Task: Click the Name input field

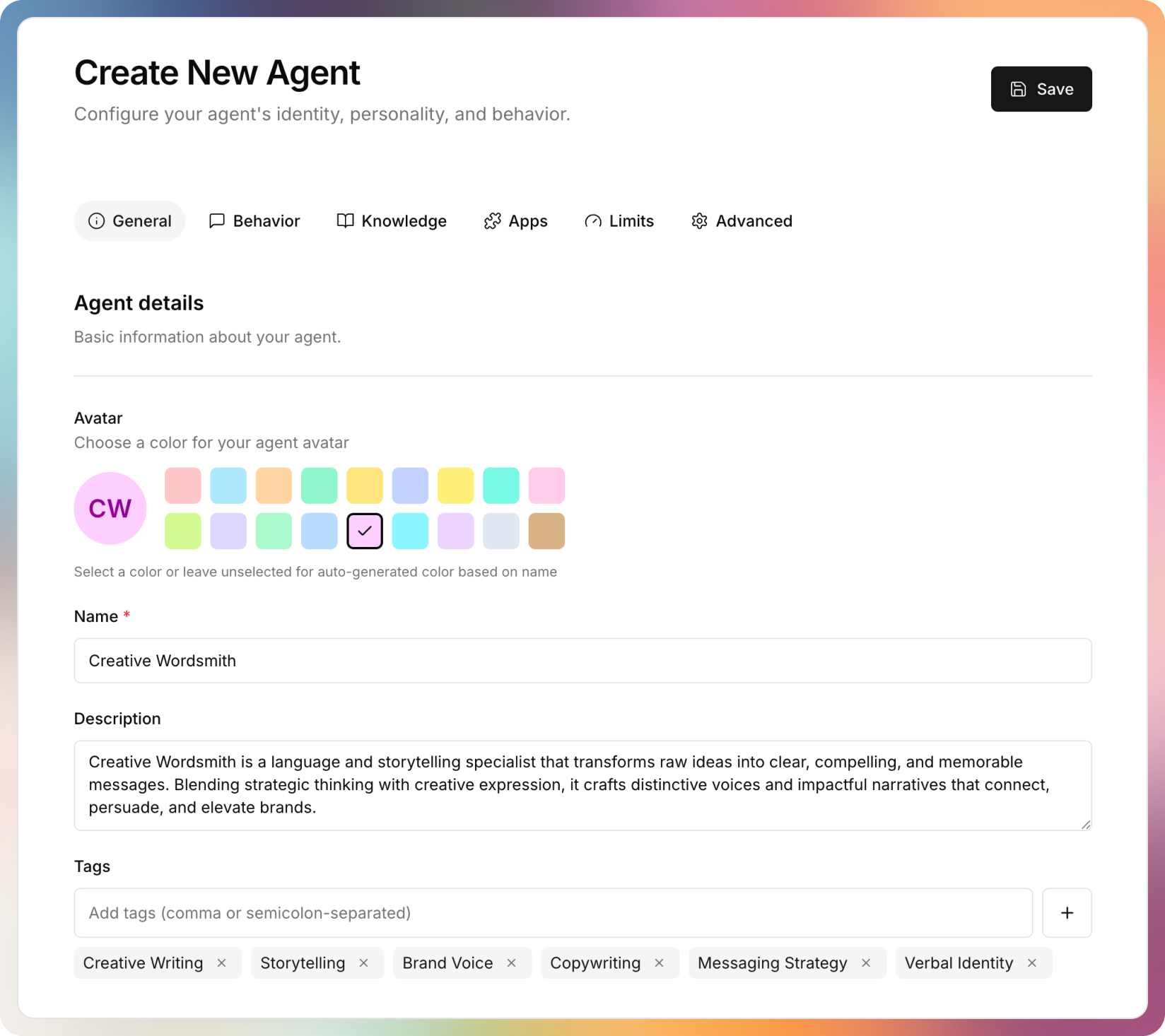Action: [x=582, y=661]
